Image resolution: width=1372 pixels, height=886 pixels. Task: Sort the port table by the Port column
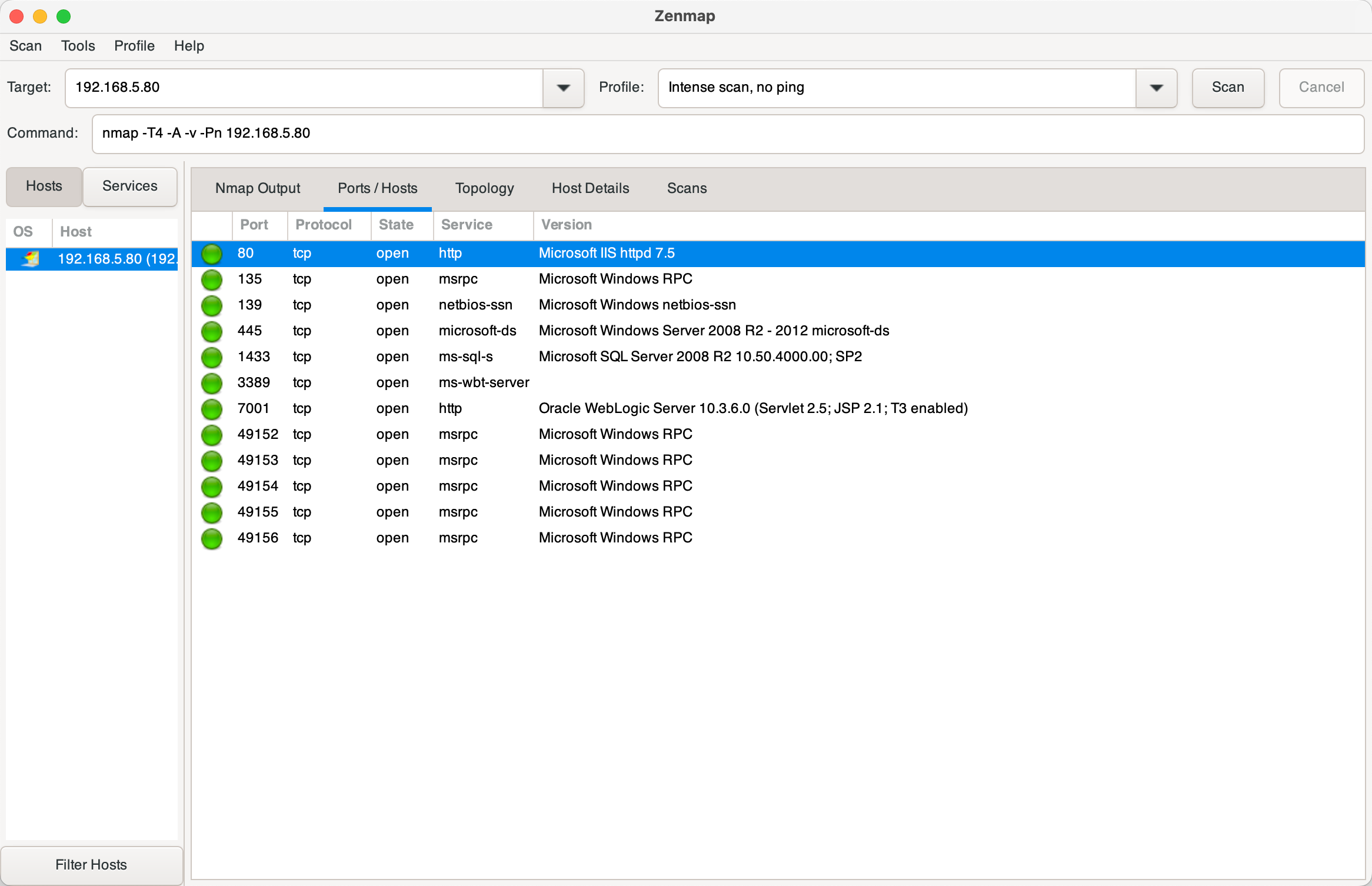click(x=254, y=225)
